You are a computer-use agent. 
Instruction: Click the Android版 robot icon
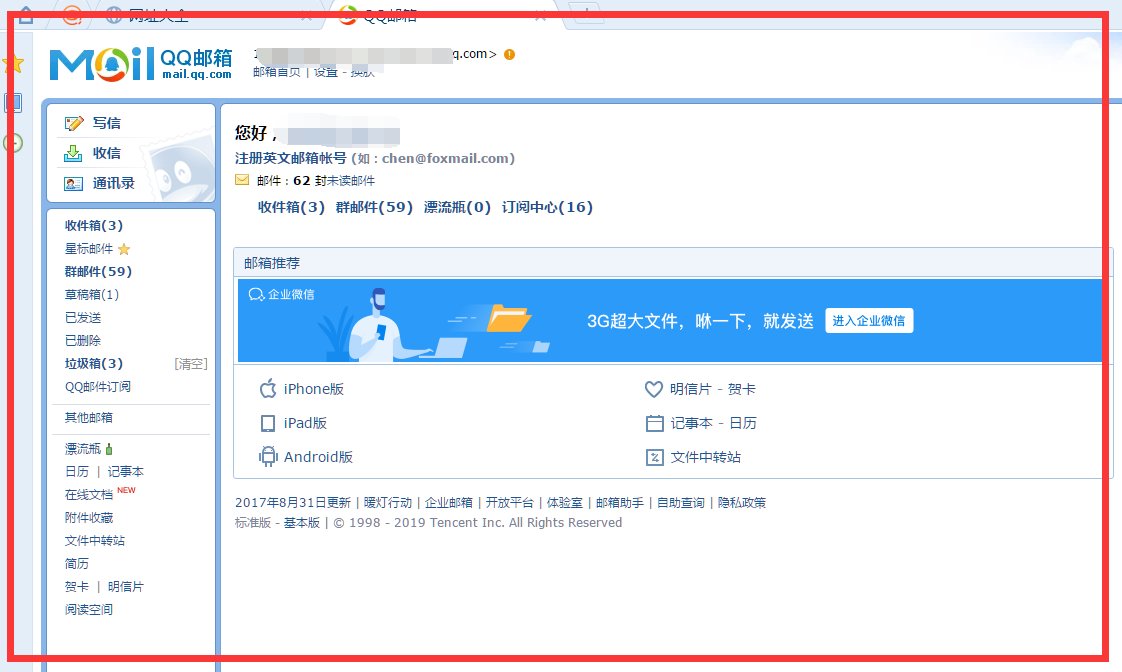(267, 457)
